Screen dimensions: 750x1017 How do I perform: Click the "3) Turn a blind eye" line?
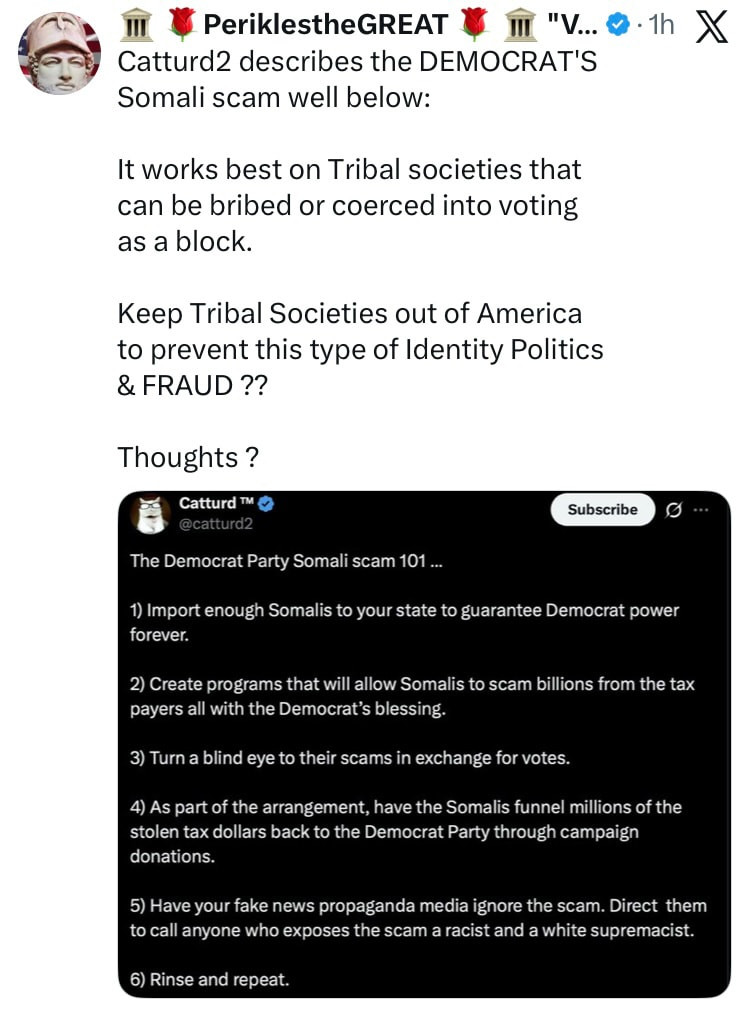350,758
